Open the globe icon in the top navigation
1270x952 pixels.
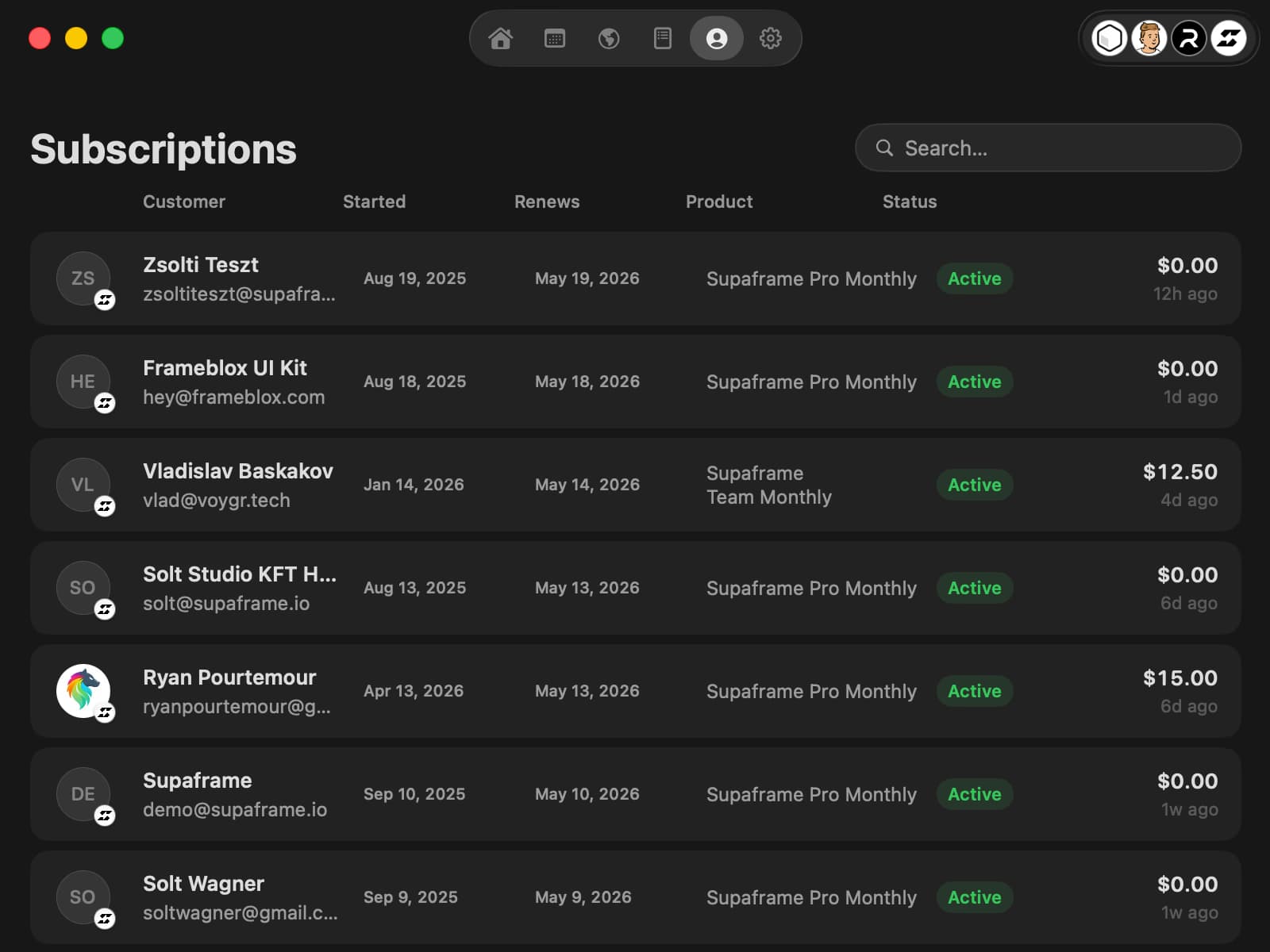coord(609,38)
